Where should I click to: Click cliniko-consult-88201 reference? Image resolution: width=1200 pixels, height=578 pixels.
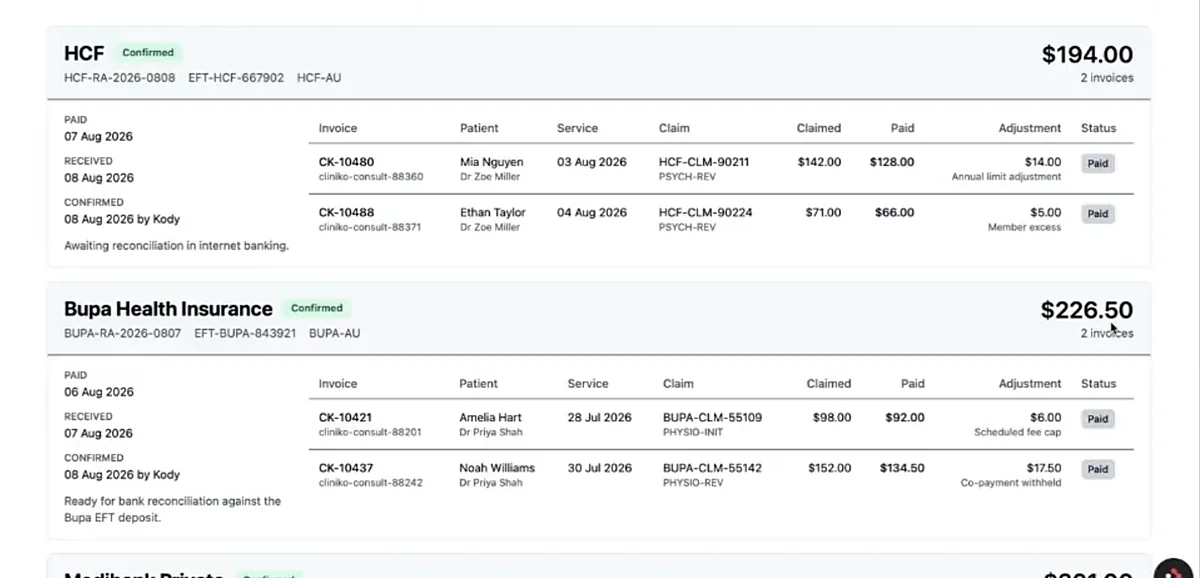pyautogui.click(x=370, y=432)
